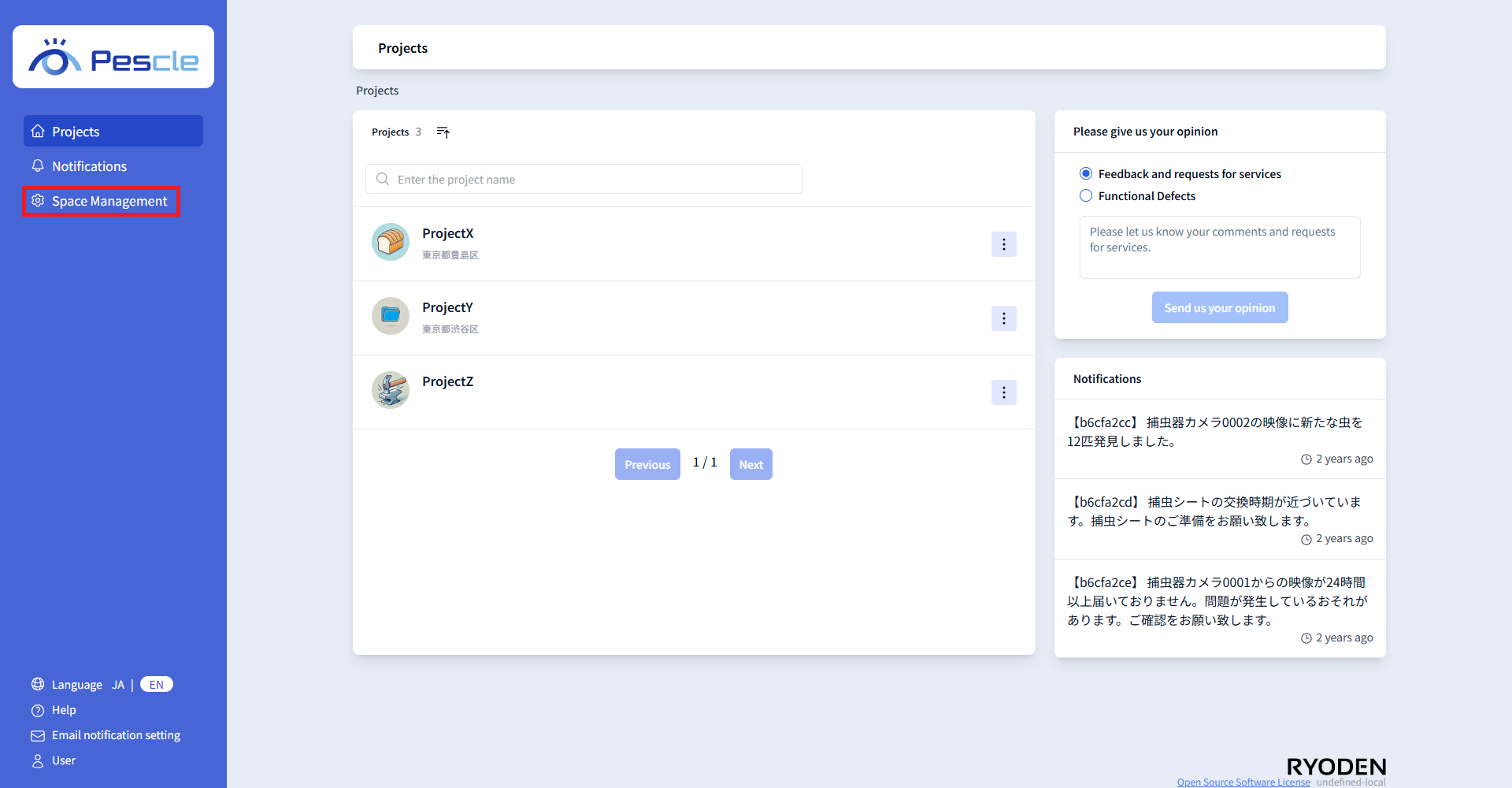This screenshot has width=1512, height=788.
Task: Switch language to JA
Action: [x=118, y=685]
